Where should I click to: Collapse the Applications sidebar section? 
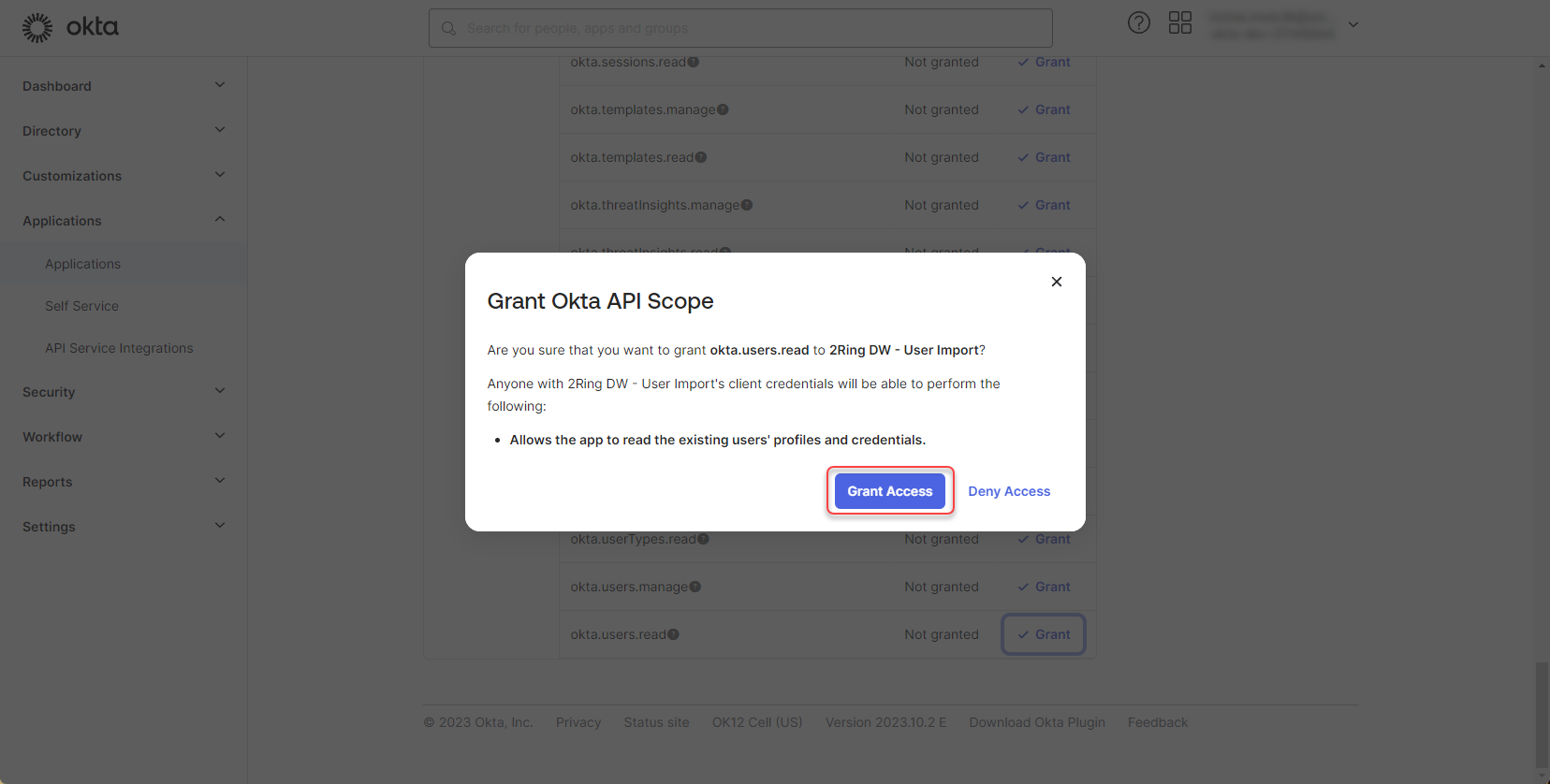click(x=220, y=220)
